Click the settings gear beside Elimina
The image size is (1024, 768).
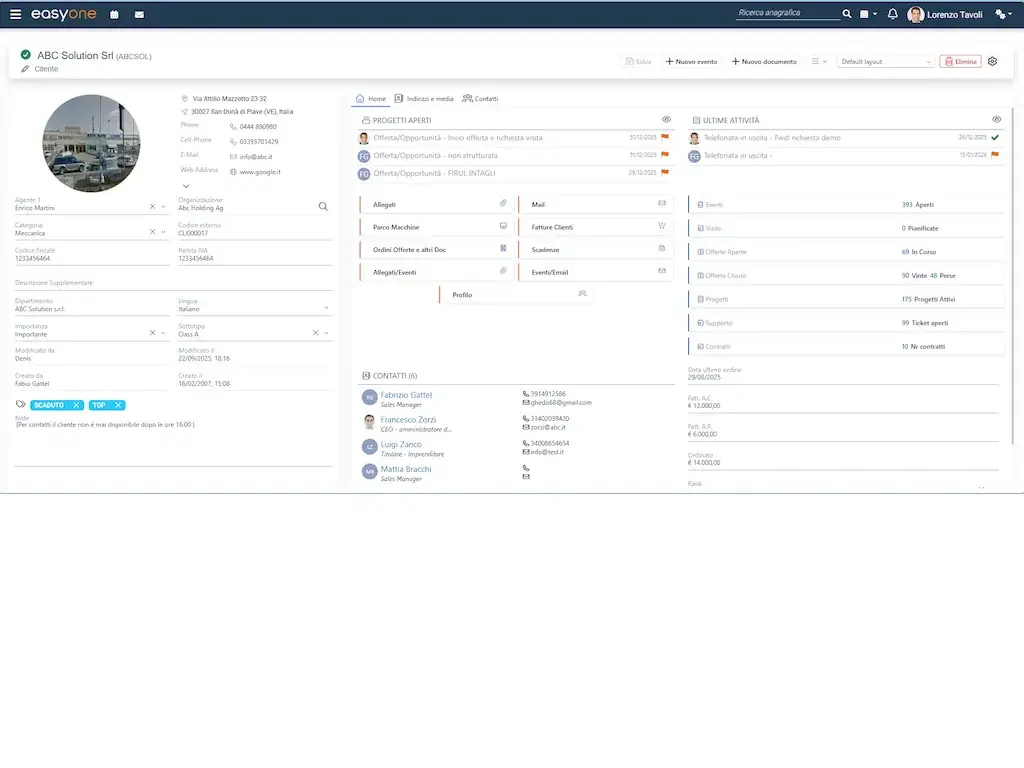pyautogui.click(x=992, y=61)
